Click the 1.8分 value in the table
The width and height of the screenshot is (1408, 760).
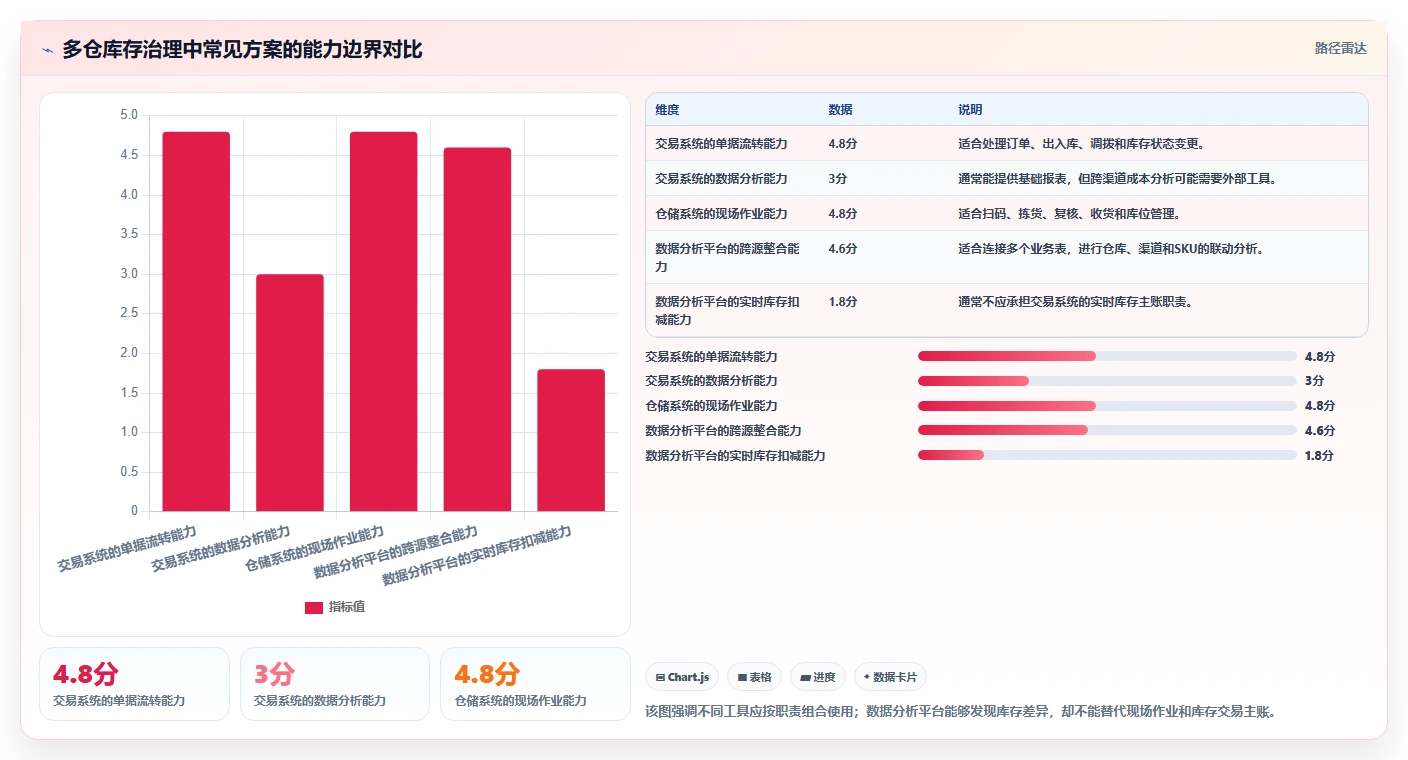click(843, 302)
